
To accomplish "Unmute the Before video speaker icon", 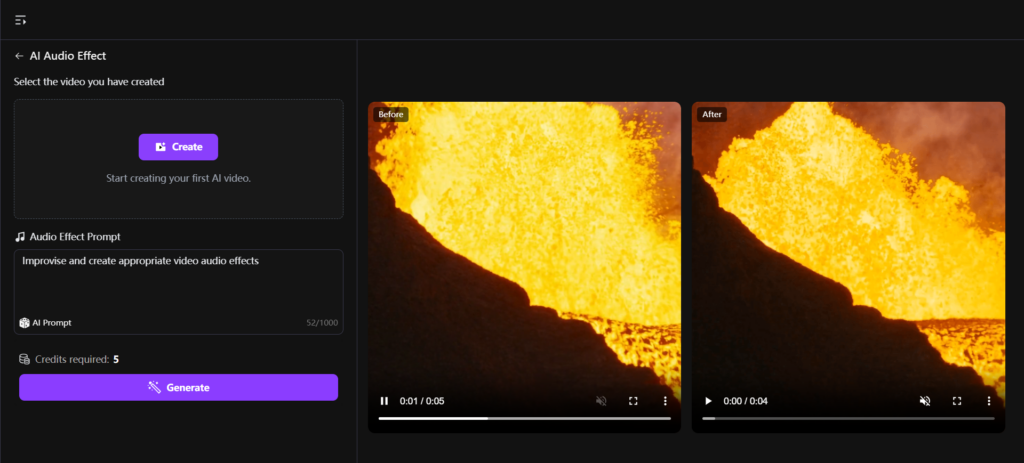I will pyautogui.click(x=601, y=401).
